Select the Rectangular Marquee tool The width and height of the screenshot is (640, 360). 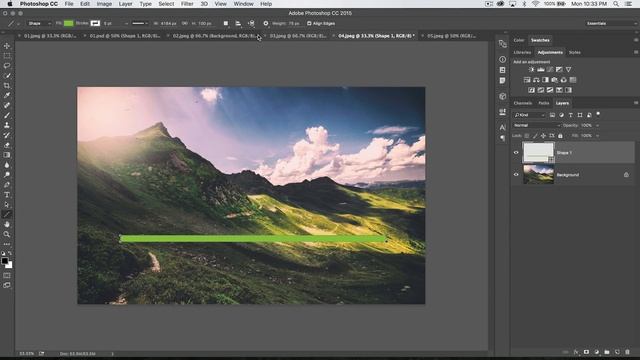[x=7, y=56]
